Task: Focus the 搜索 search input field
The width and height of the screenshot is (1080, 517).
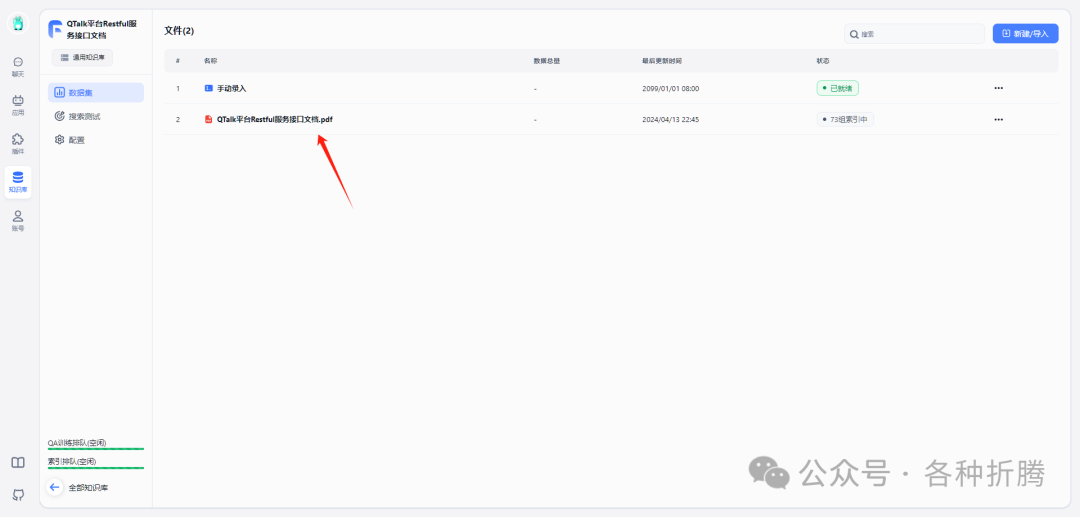Action: point(914,34)
